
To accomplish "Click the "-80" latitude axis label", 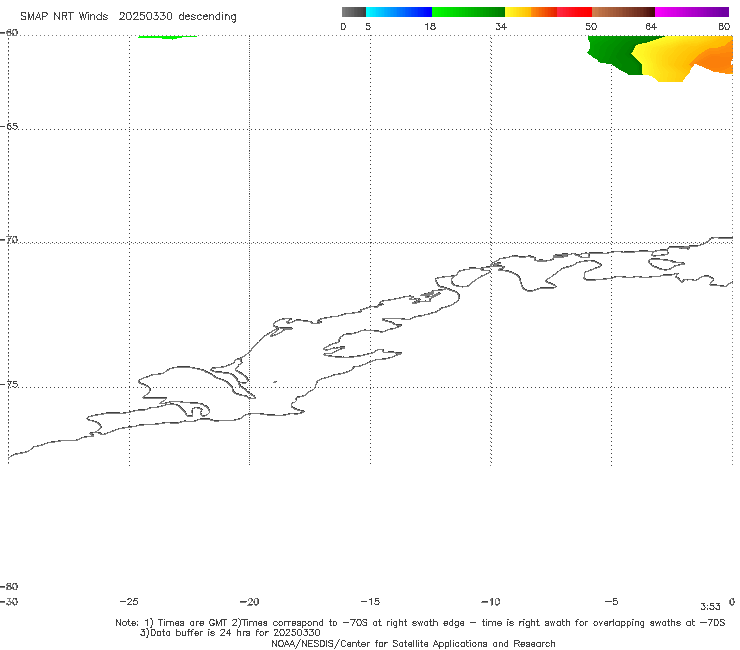I will 9,586.
